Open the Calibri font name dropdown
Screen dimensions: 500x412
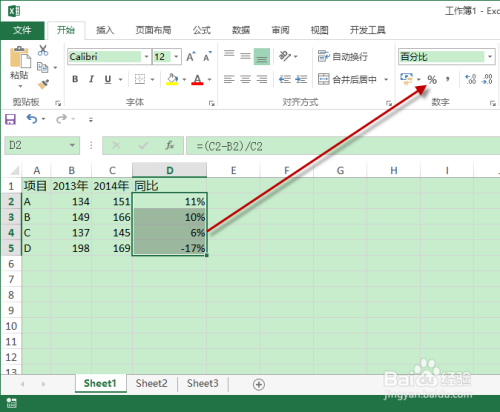[146, 57]
